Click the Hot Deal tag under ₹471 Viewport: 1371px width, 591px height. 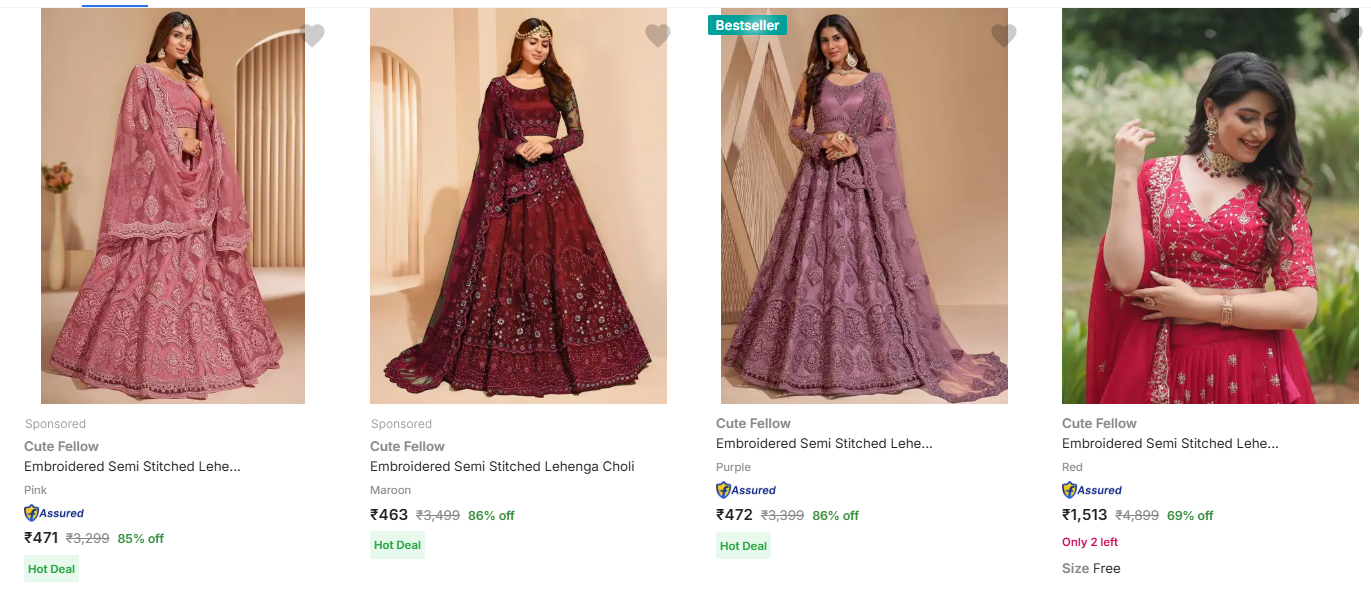click(51, 569)
